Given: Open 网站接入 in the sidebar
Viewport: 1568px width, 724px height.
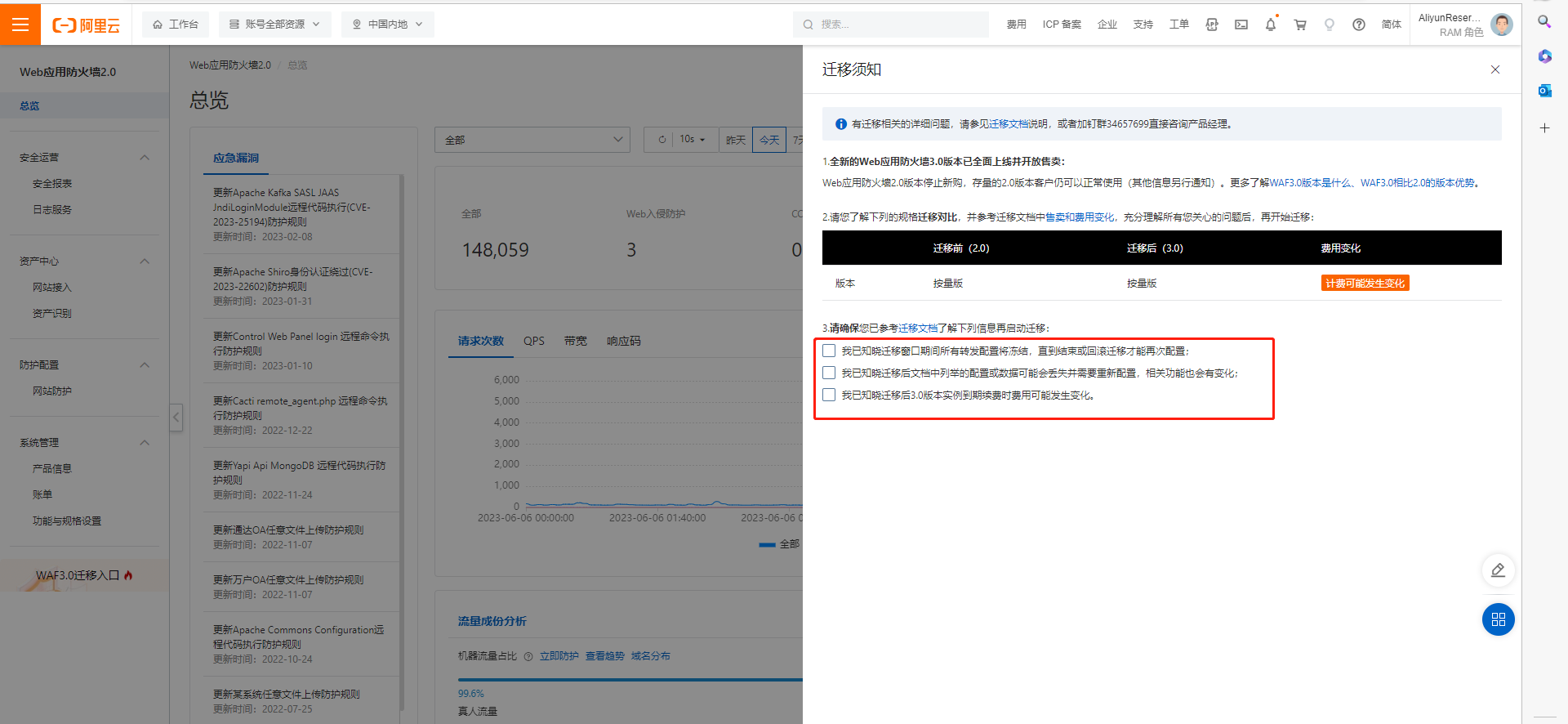Looking at the screenshot, I should click(52, 288).
